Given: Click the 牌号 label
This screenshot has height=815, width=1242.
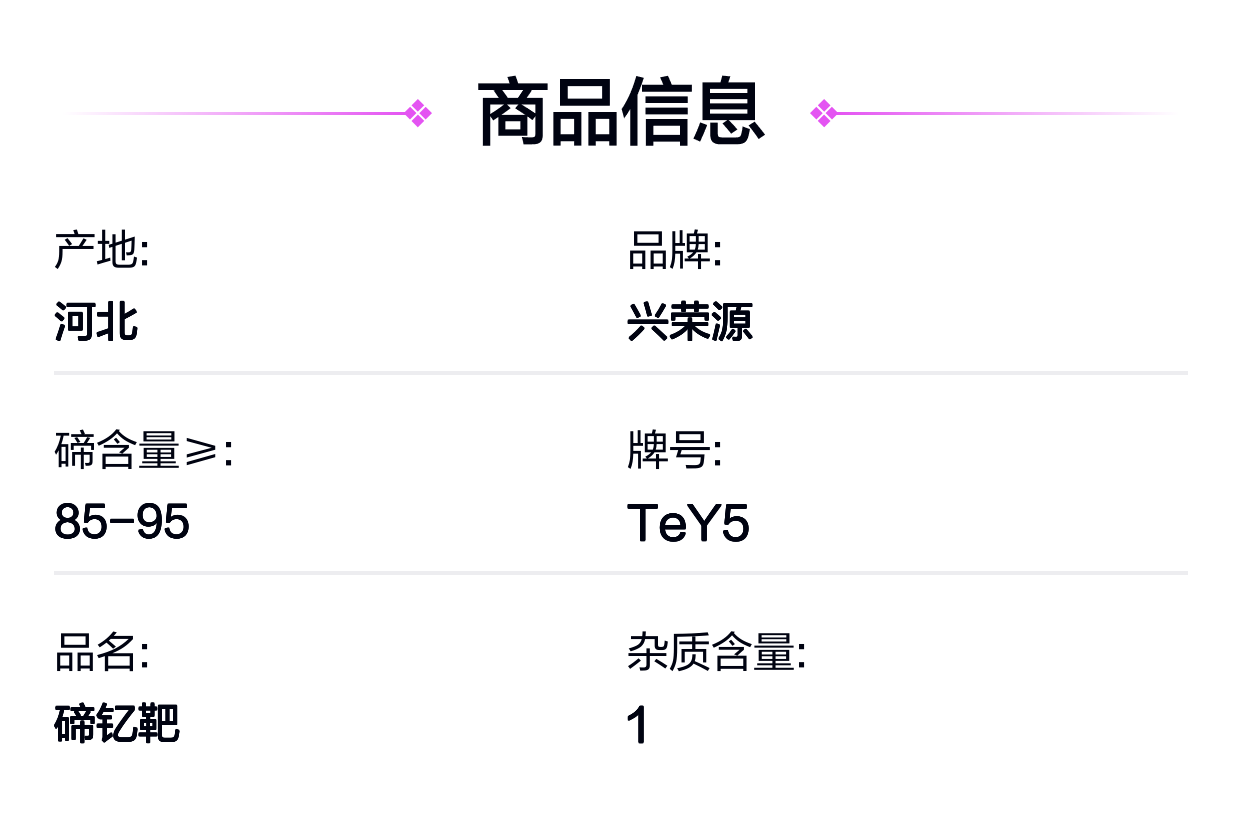Looking at the screenshot, I should pyautogui.click(x=674, y=452).
